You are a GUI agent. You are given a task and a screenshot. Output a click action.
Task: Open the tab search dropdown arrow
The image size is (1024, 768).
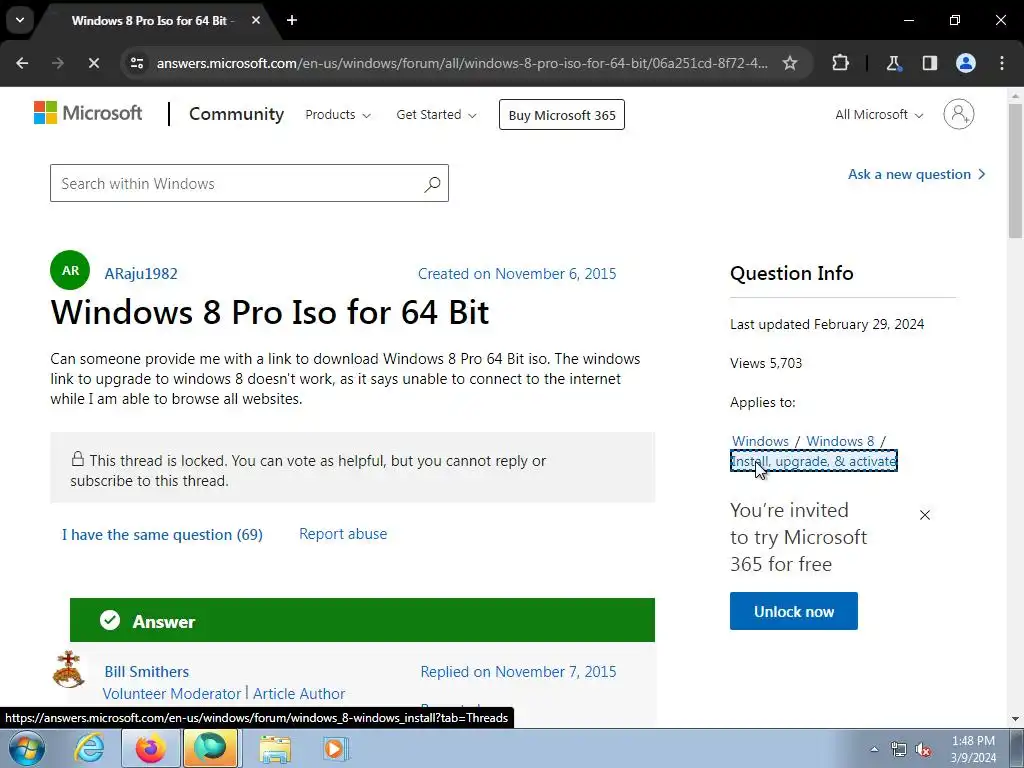pyautogui.click(x=20, y=20)
